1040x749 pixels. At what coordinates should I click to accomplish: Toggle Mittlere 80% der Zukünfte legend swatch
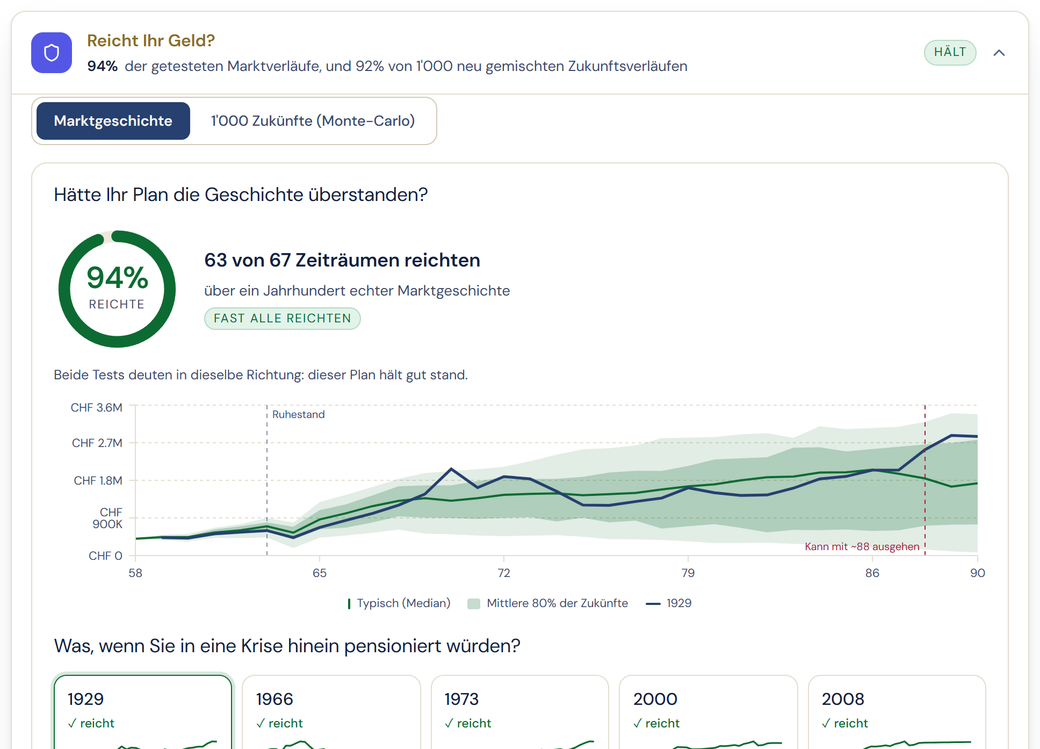[x=474, y=604]
